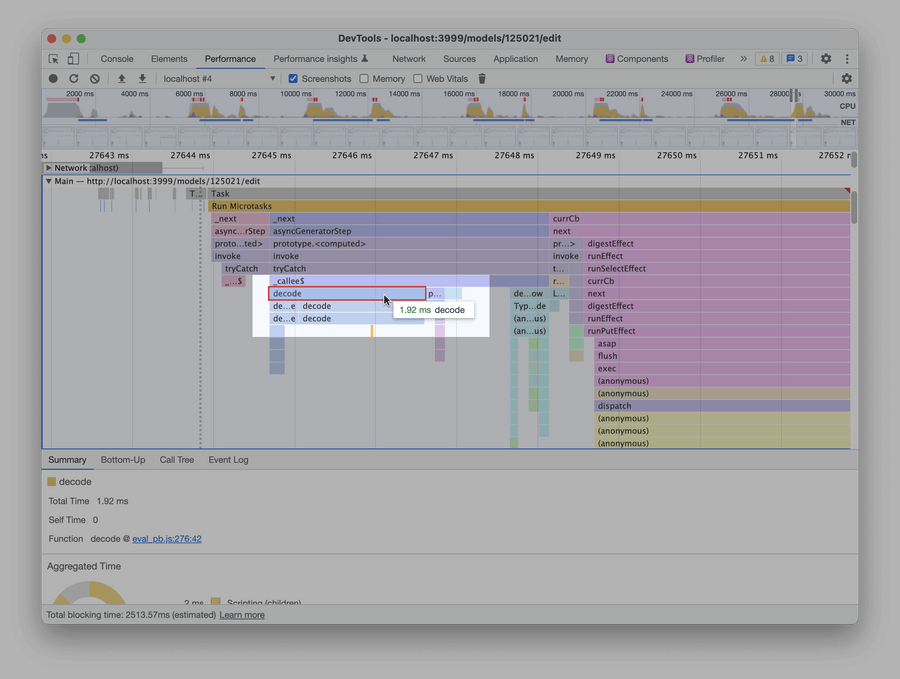This screenshot has height=679, width=900.
Task: Click the load profile upload icon
Action: 122,79
